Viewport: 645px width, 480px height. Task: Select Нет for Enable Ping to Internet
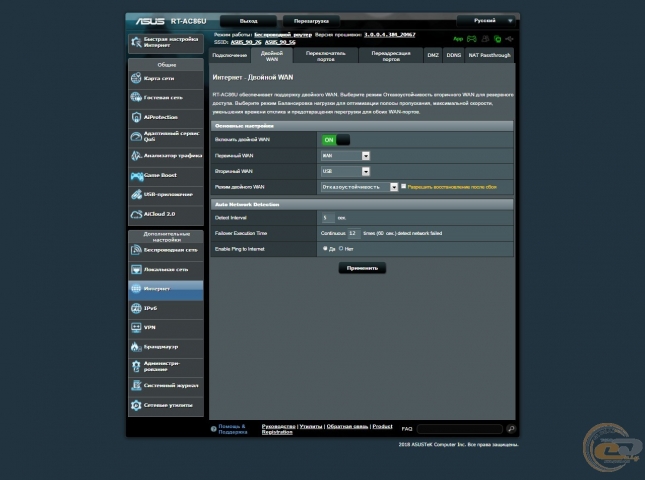pos(341,248)
